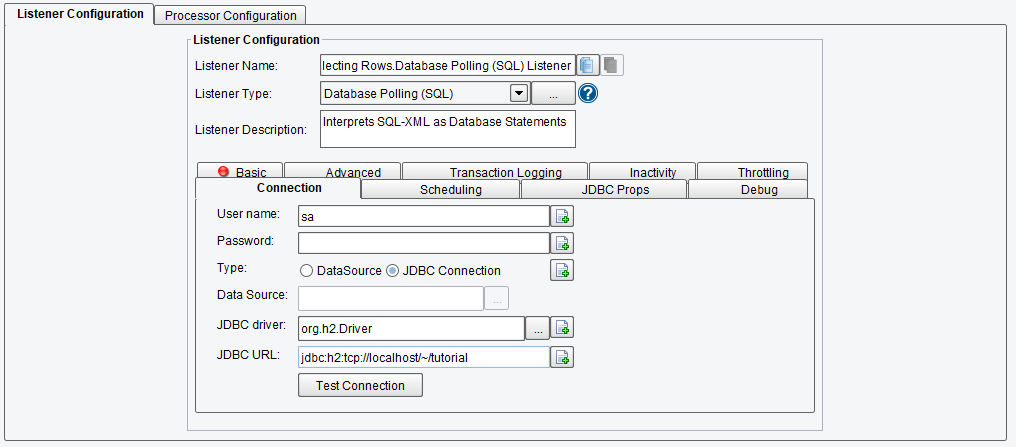
Task: Select the JDBC Connection radio button
Action: tap(393, 271)
